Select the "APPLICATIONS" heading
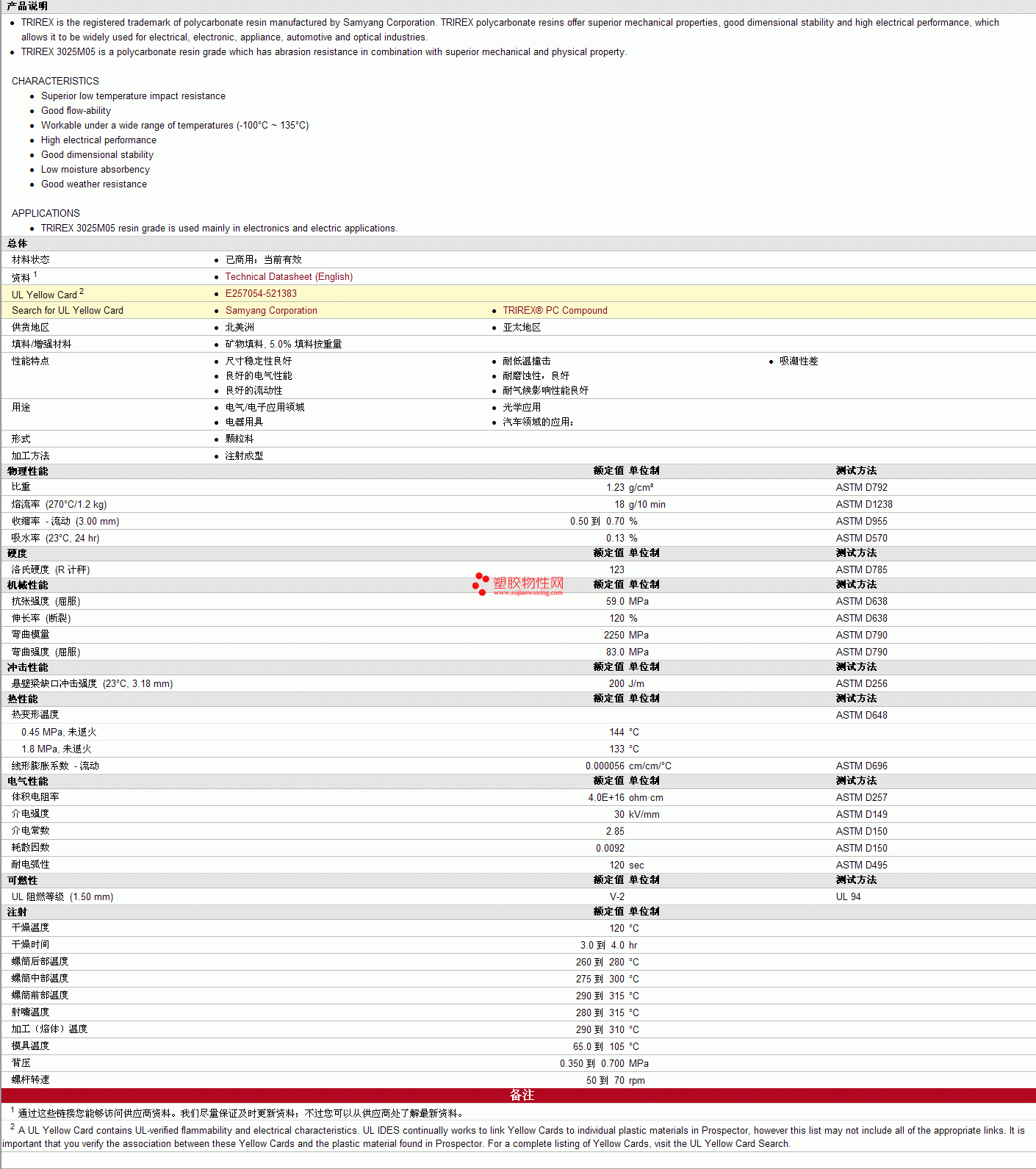 click(x=46, y=213)
